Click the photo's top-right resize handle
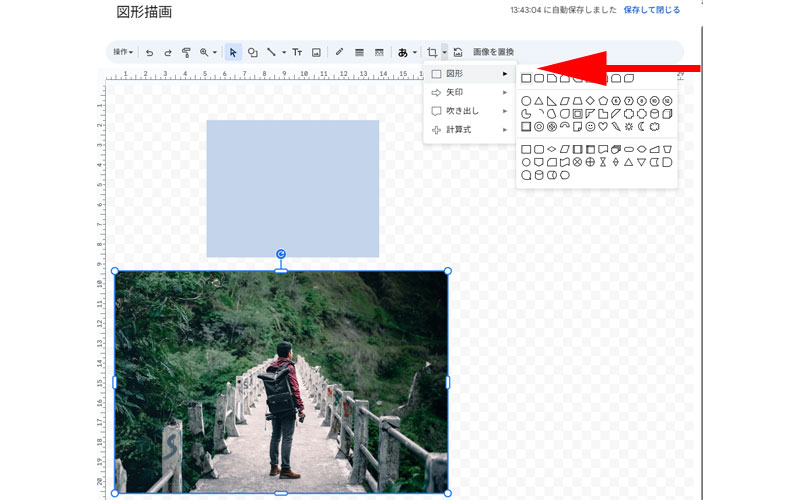800x500 pixels. tap(447, 271)
